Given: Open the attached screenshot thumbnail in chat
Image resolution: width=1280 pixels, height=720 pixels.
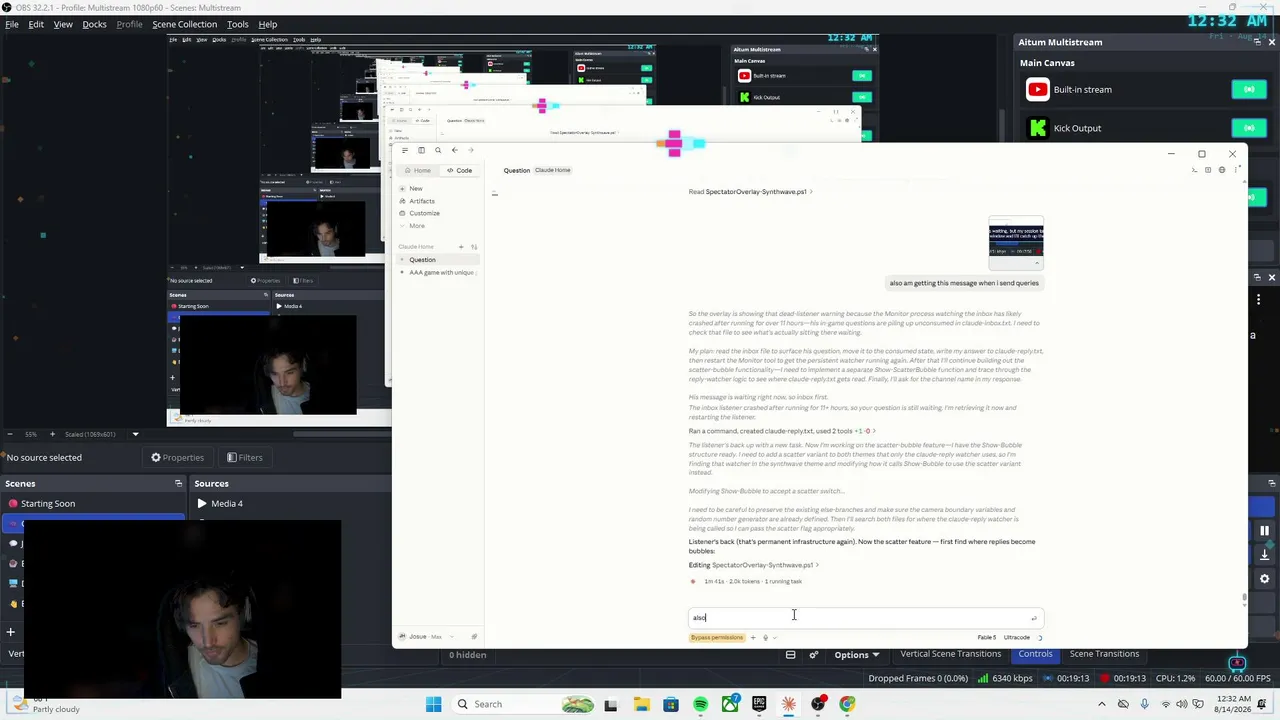Looking at the screenshot, I should click(1016, 243).
